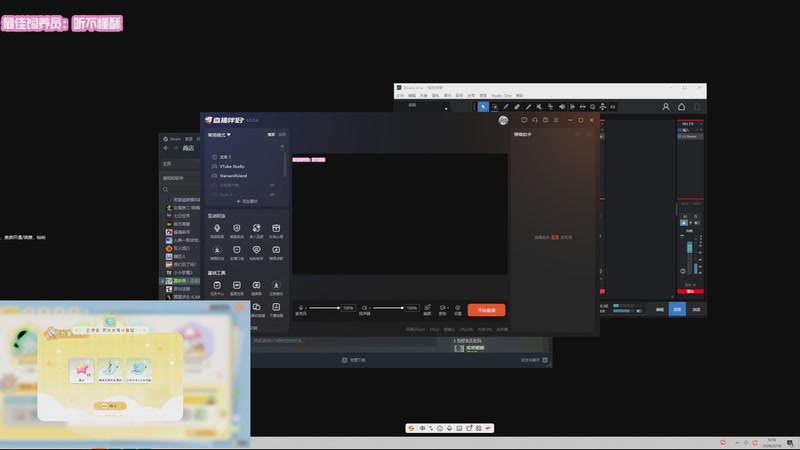Open the message bubble icon in streaming title bar

pos(524,120)
